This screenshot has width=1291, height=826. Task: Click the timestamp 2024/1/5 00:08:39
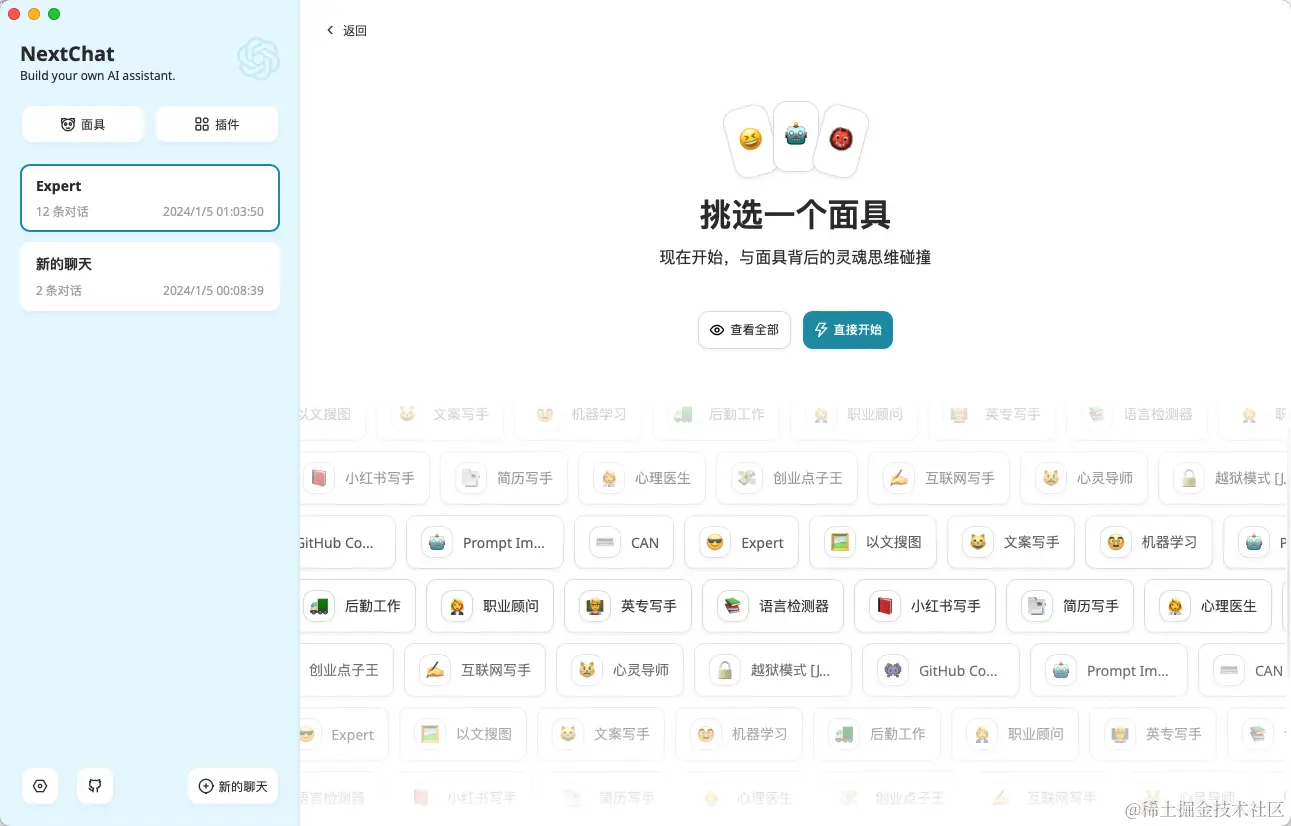coord(213,291)
